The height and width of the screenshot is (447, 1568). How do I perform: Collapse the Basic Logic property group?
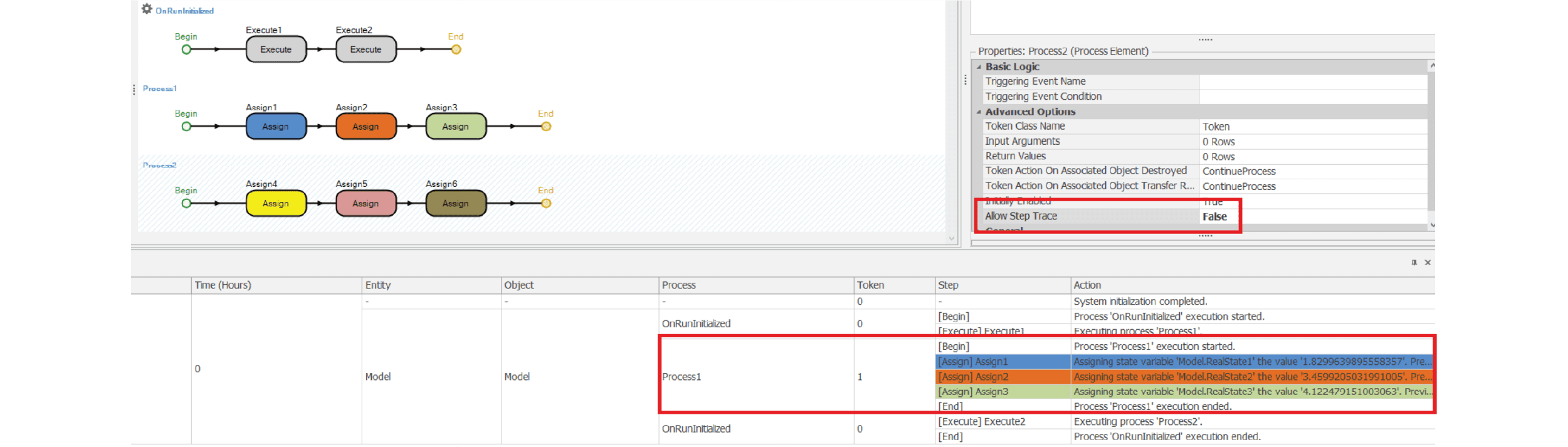[979, 67]
